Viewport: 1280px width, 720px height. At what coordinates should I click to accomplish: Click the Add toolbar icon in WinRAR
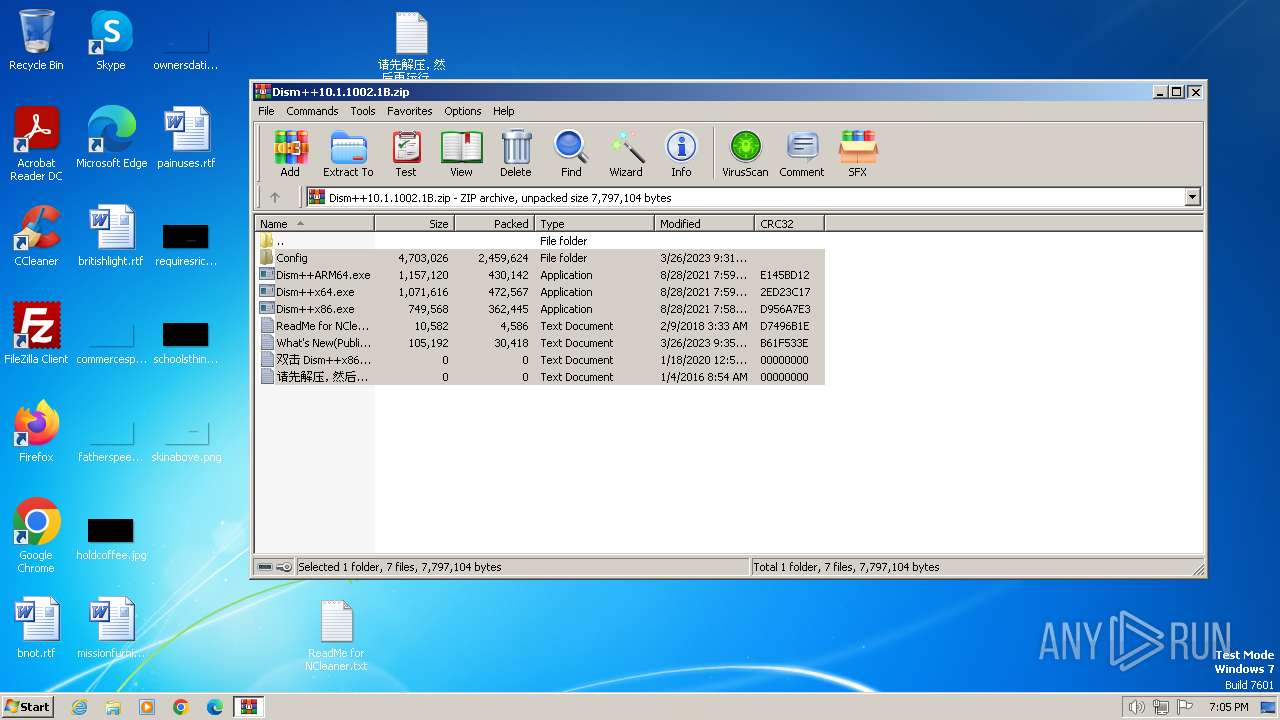[290, 153]
